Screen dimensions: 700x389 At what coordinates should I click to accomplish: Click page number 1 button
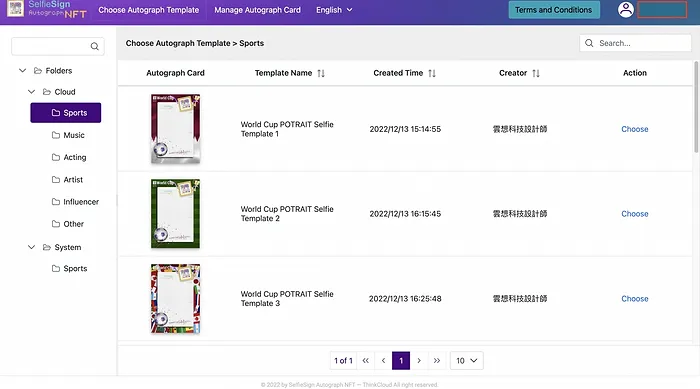(401, 360)
